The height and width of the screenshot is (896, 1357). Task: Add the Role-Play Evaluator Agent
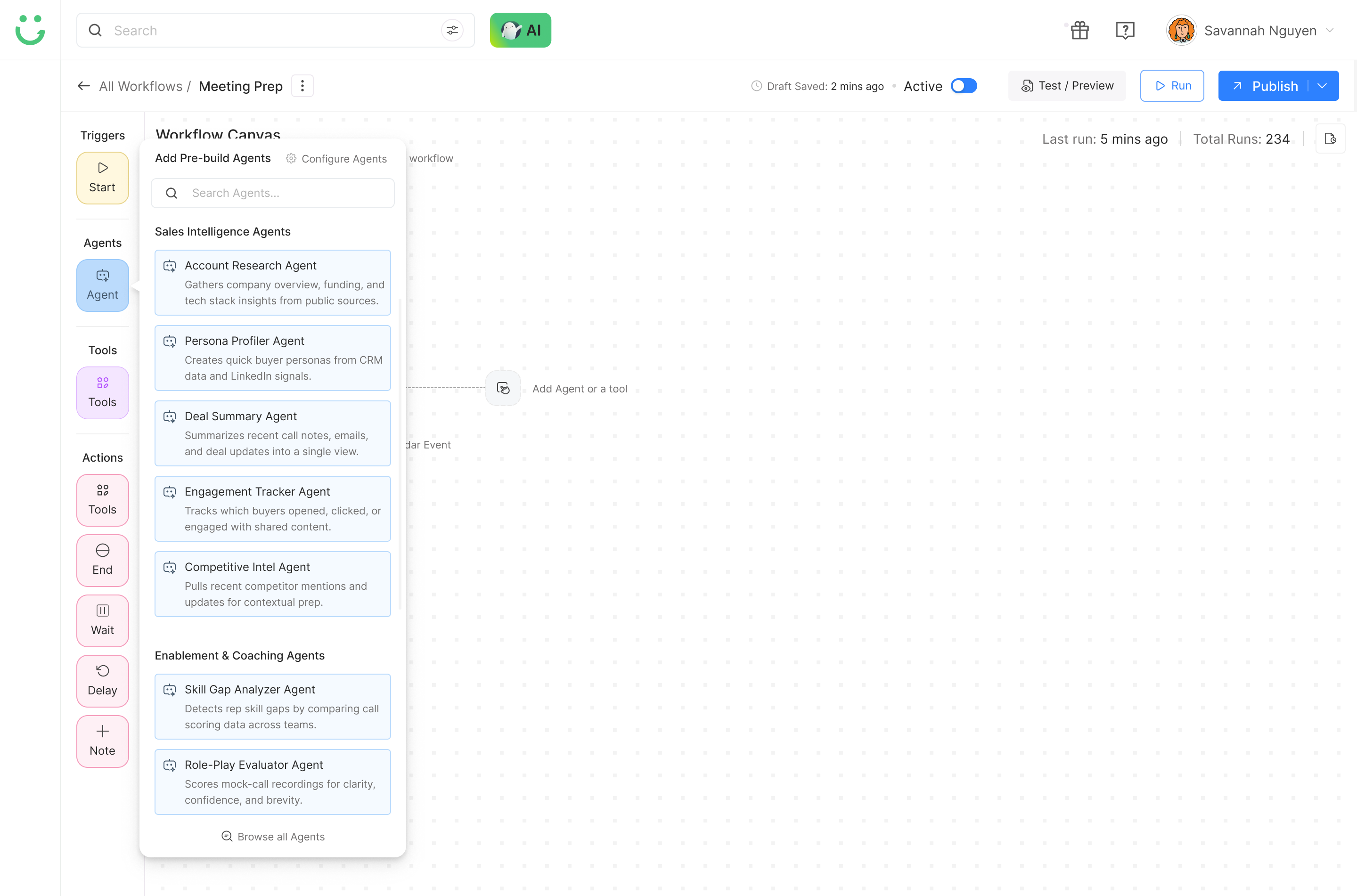272,782
